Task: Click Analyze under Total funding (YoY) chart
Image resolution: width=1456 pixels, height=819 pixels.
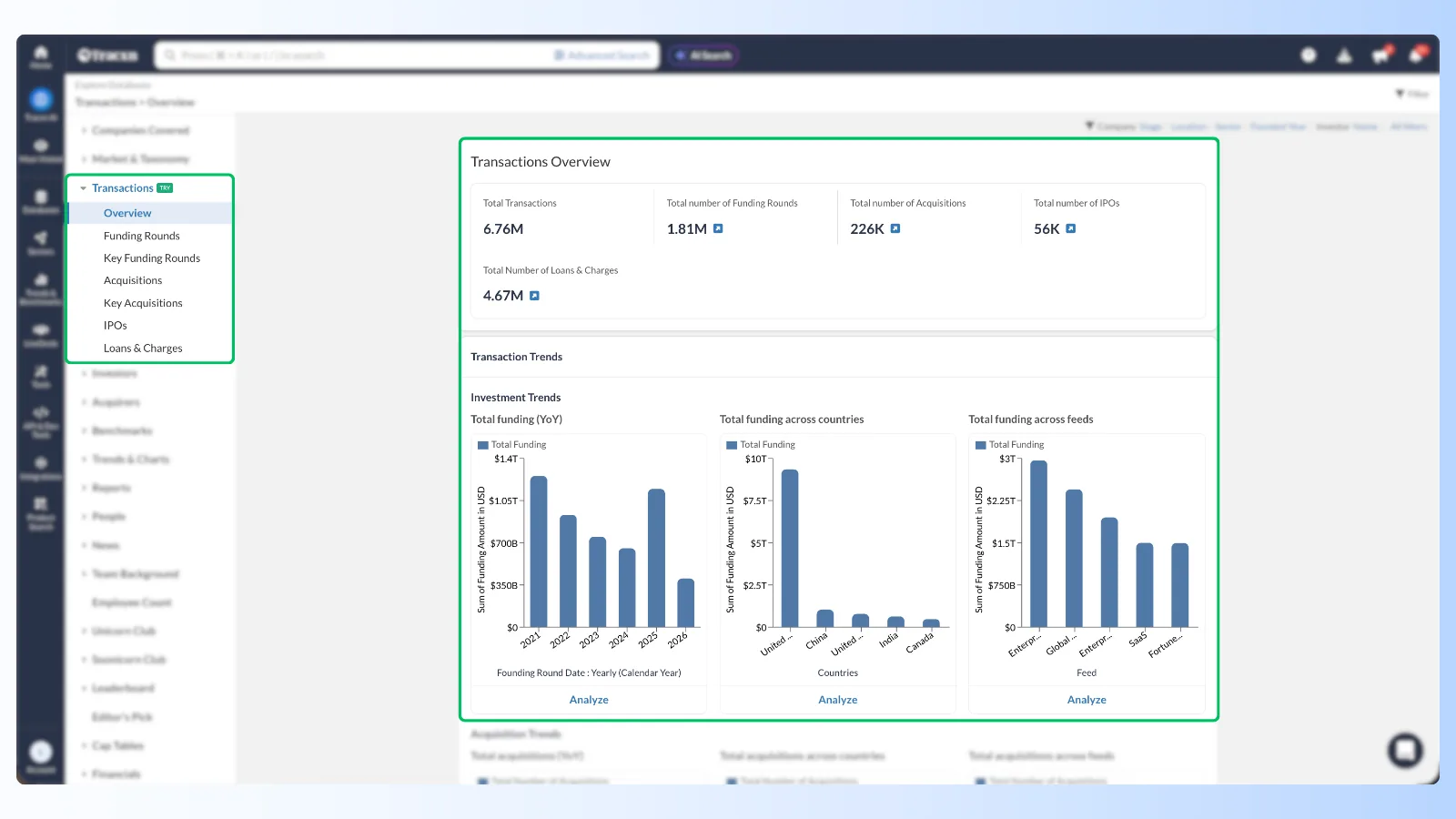Action: pyautogui.click(x=589, y=700)
